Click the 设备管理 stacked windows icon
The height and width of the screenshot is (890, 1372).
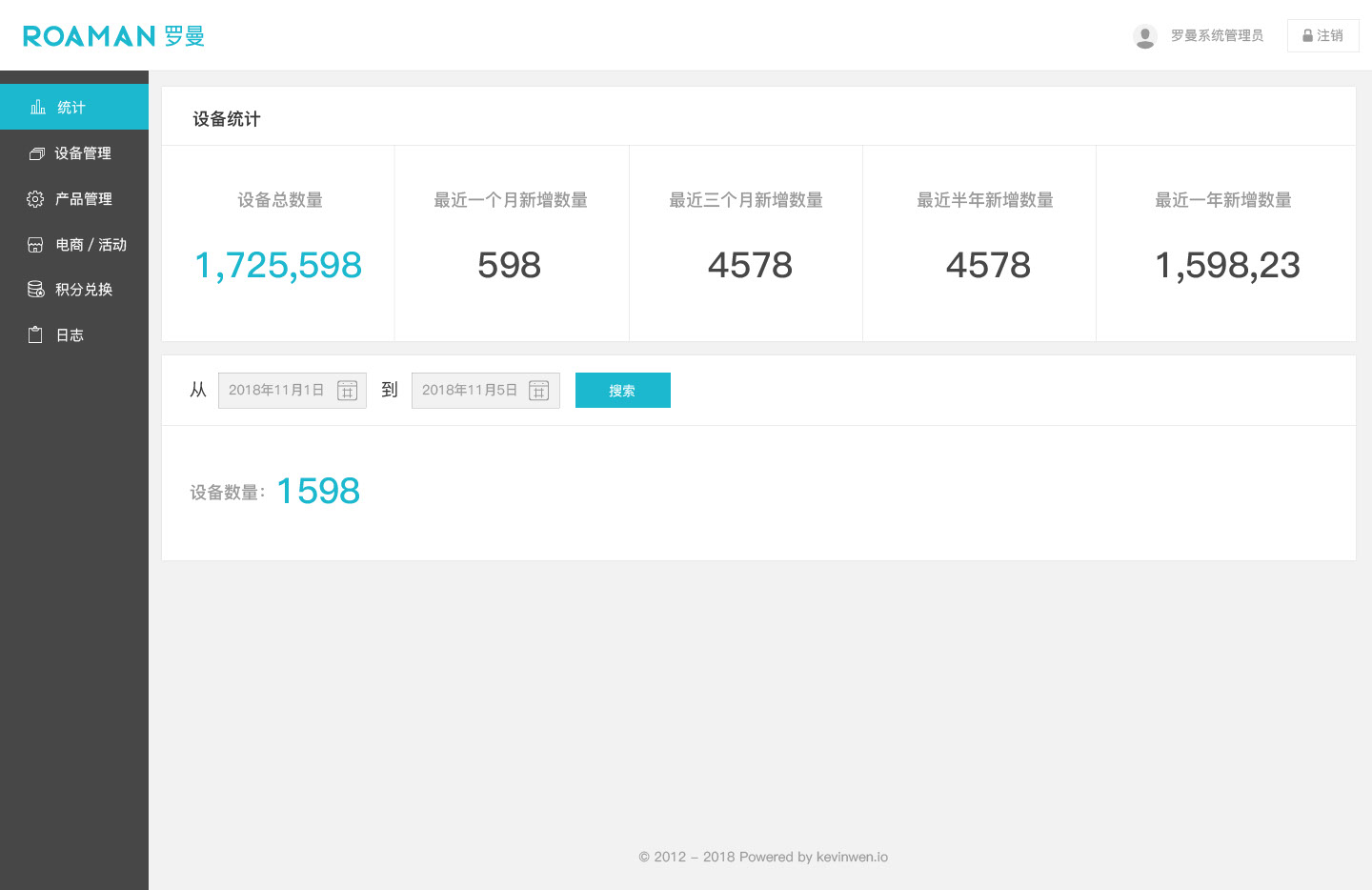36,153
